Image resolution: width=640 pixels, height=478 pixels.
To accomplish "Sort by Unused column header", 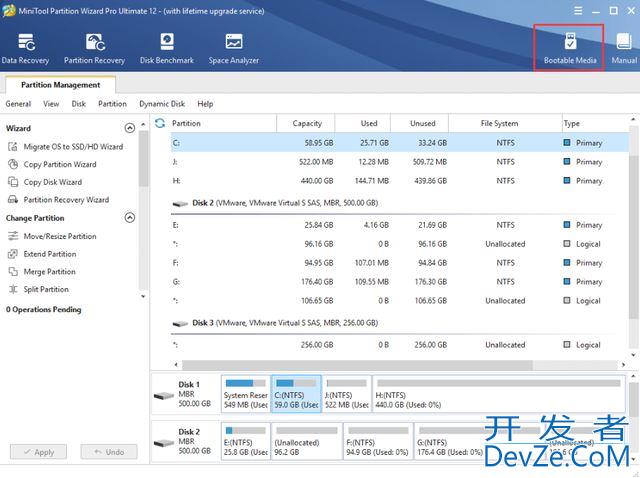I will [x=420, y=123].
